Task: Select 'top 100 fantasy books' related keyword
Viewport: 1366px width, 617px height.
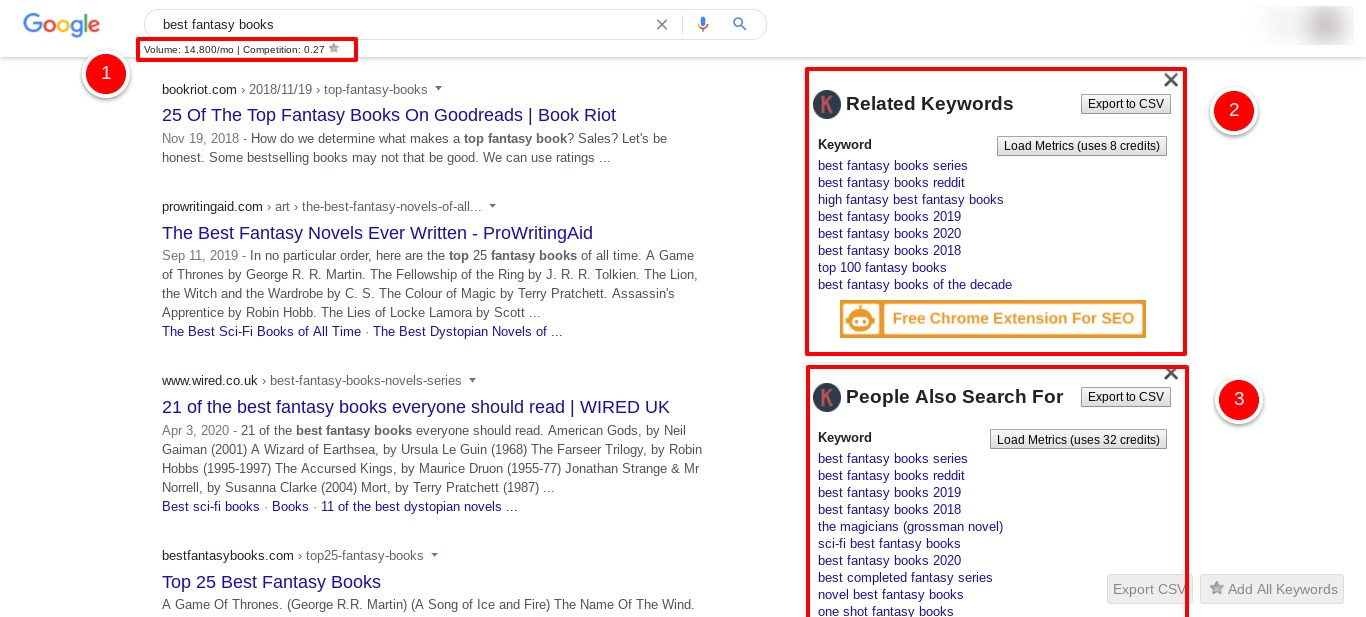Action: [x=882, y=267]
